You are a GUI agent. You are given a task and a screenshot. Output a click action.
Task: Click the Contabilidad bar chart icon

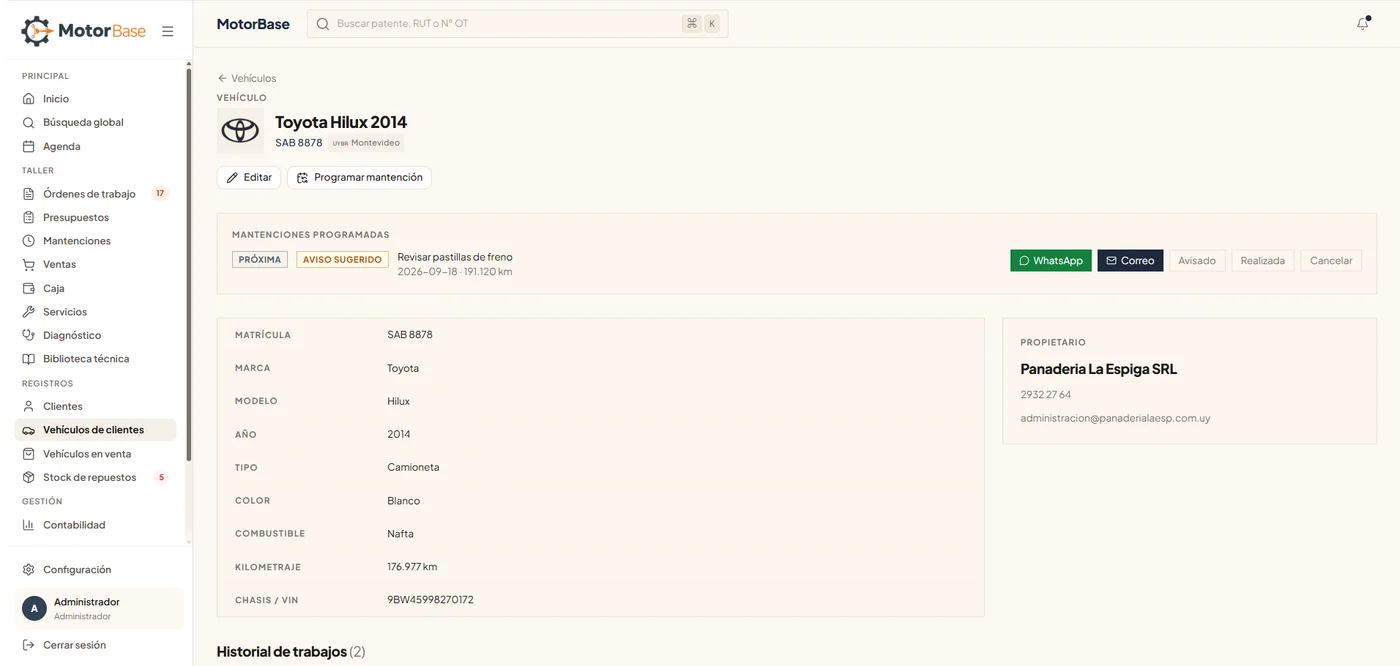coord(29,525)
